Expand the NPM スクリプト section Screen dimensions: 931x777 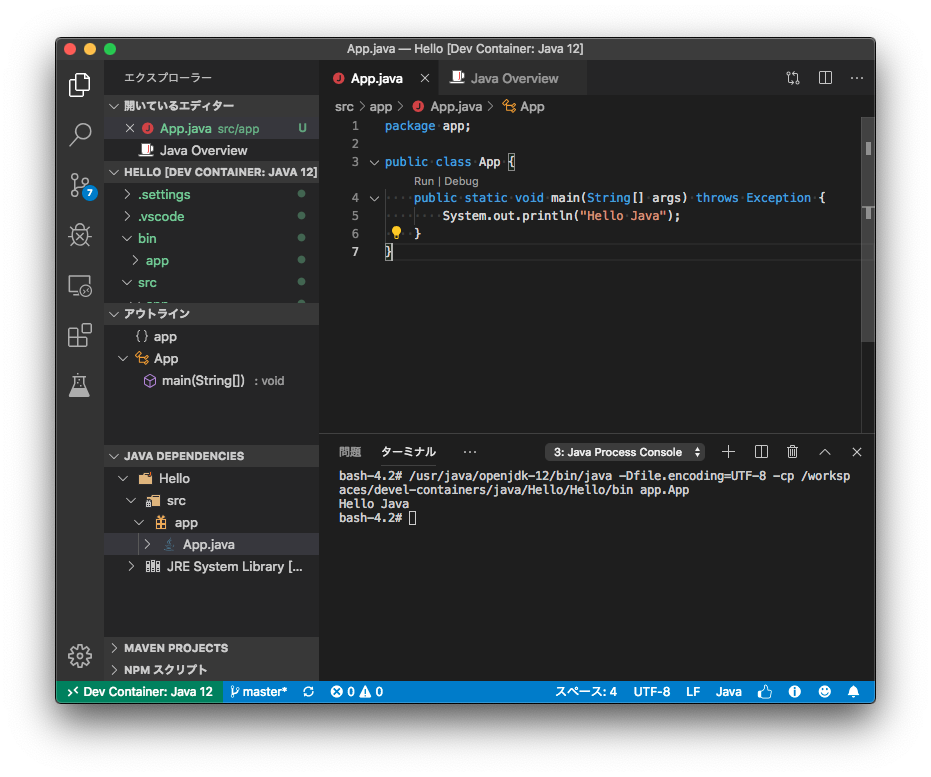(x=114, y=670)
